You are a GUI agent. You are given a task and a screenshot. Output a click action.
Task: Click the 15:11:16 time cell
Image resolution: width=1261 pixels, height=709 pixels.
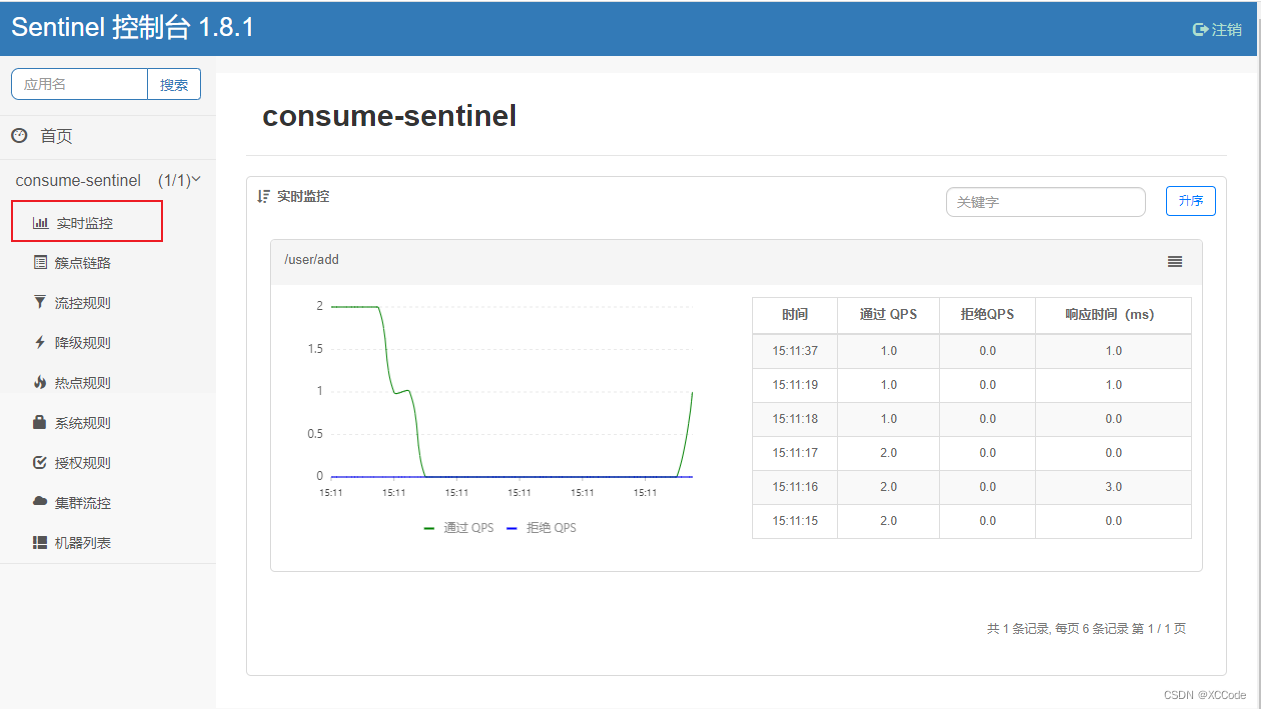pyautogui.click(x=795, y=487)
